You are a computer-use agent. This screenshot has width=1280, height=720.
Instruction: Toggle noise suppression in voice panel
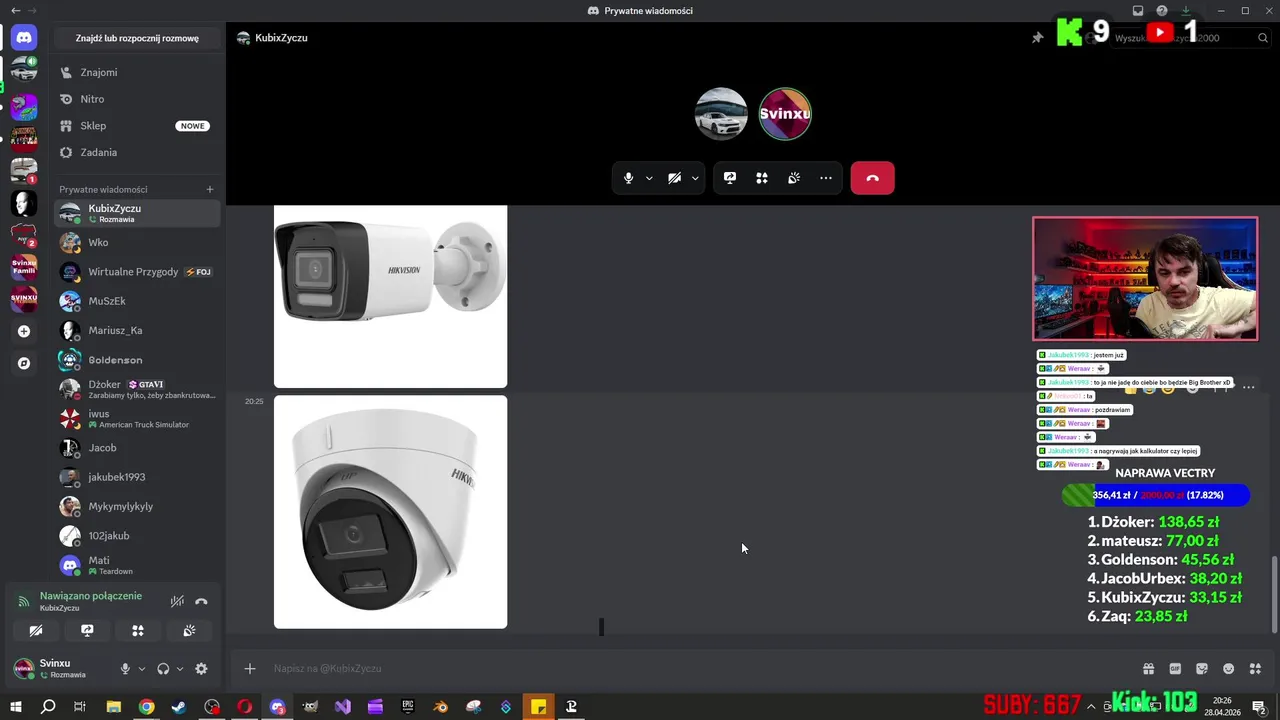click(x=177, y=601)
